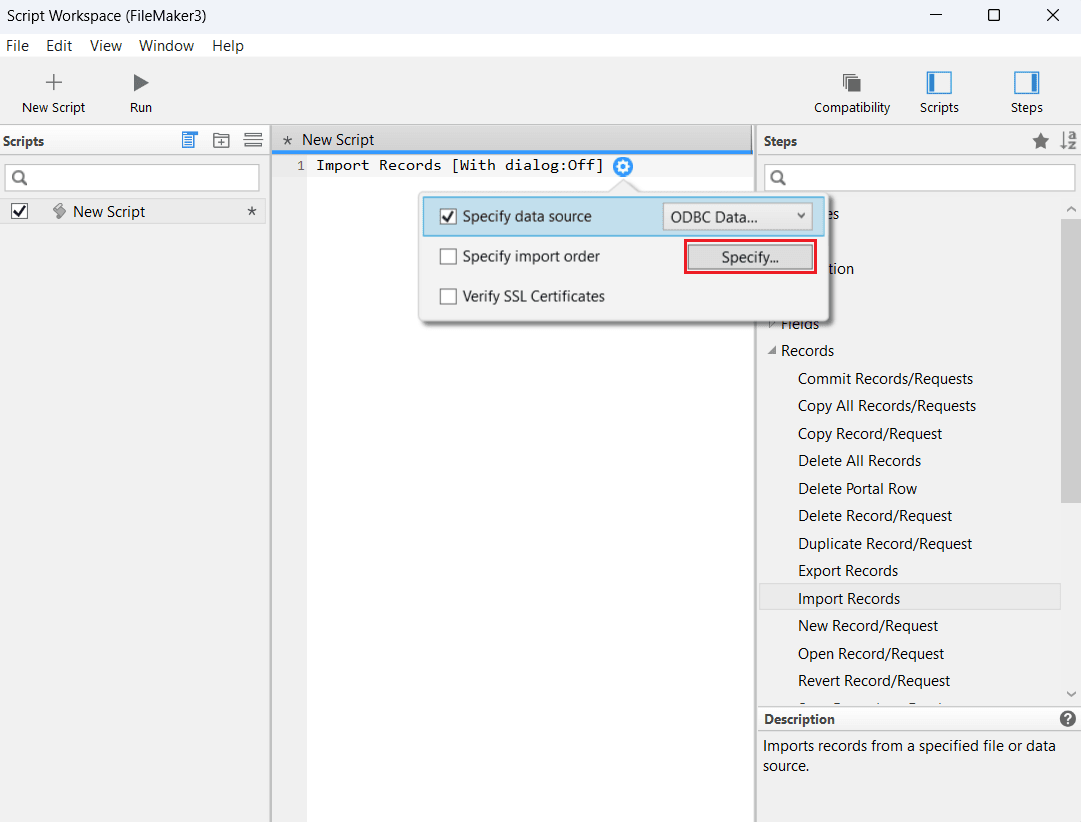
Task: Run the script with the play icon
Action: (141, 83)
